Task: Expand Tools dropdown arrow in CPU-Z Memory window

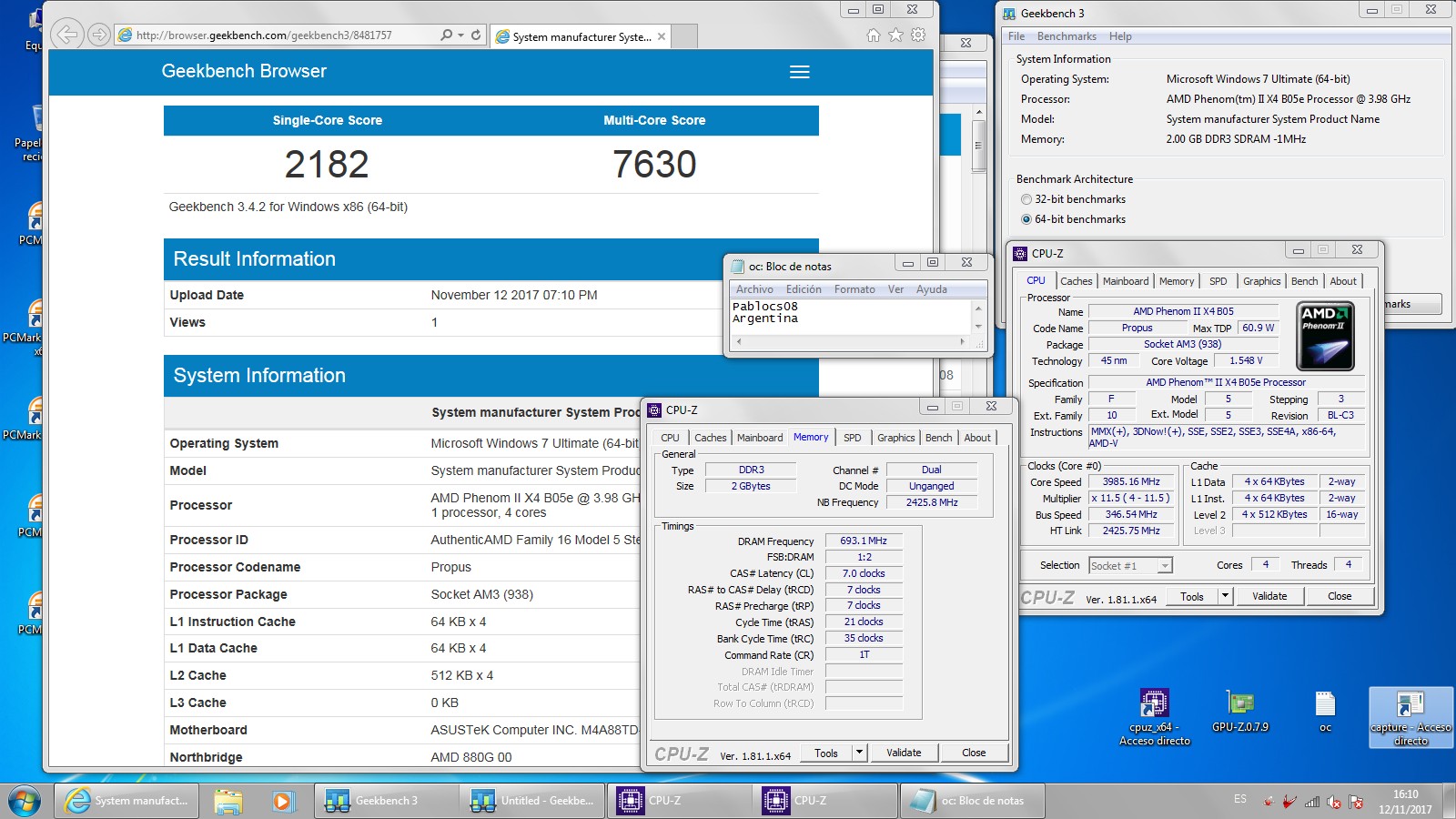Action: click(x=859, y=753)
